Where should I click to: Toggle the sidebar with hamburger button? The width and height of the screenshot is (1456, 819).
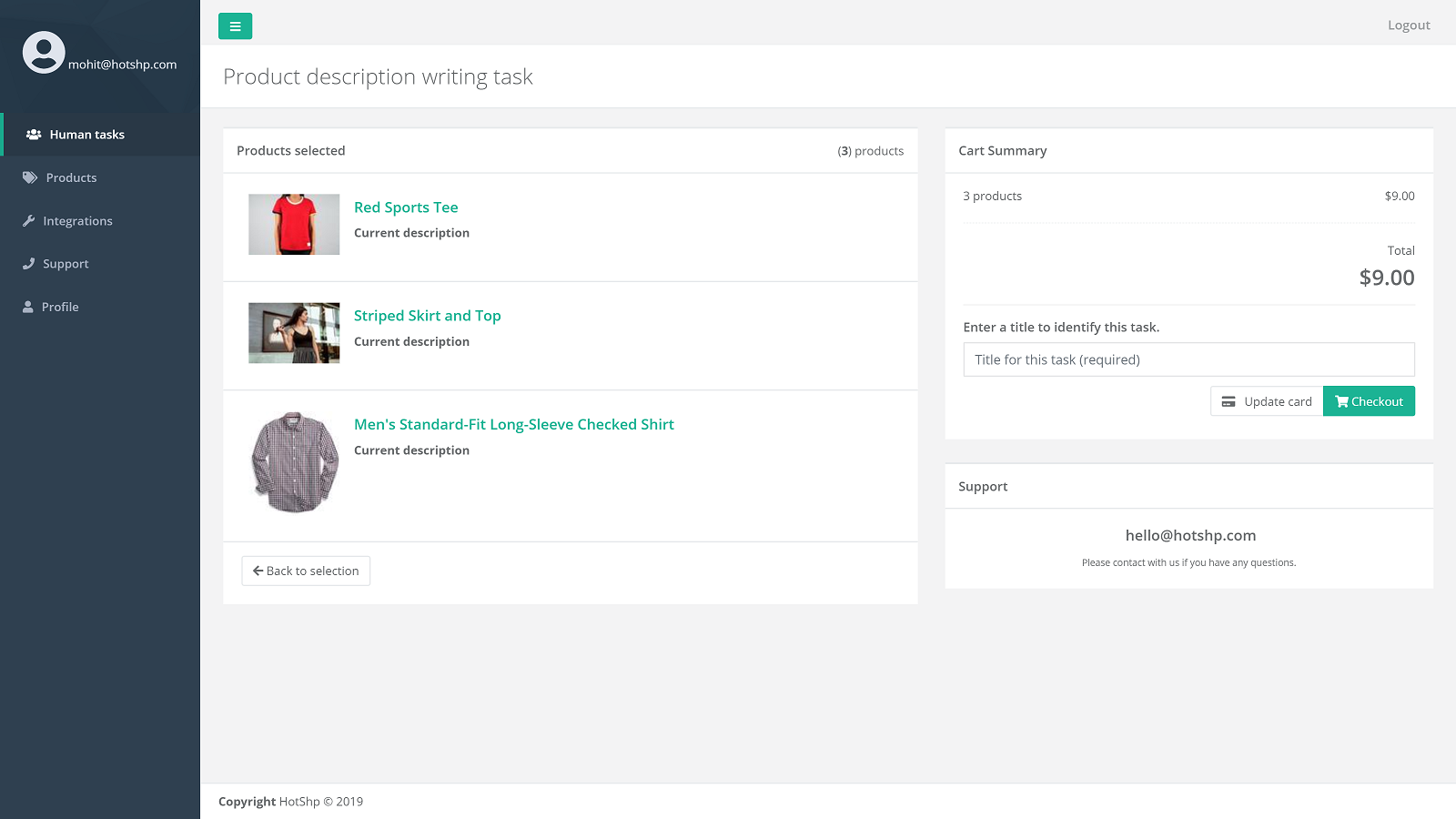(235, 26)
